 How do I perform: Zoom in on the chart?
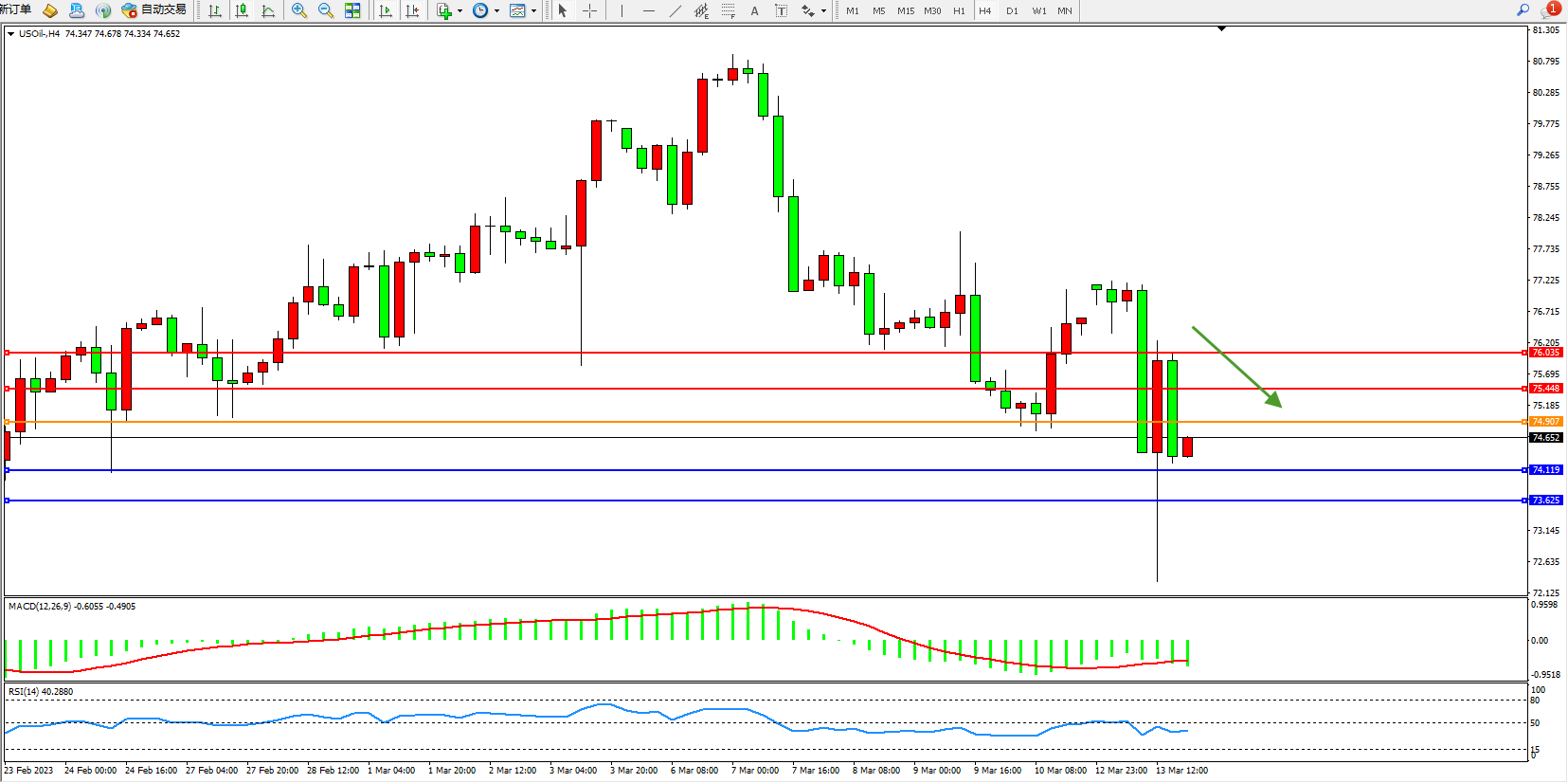[299, 10]
